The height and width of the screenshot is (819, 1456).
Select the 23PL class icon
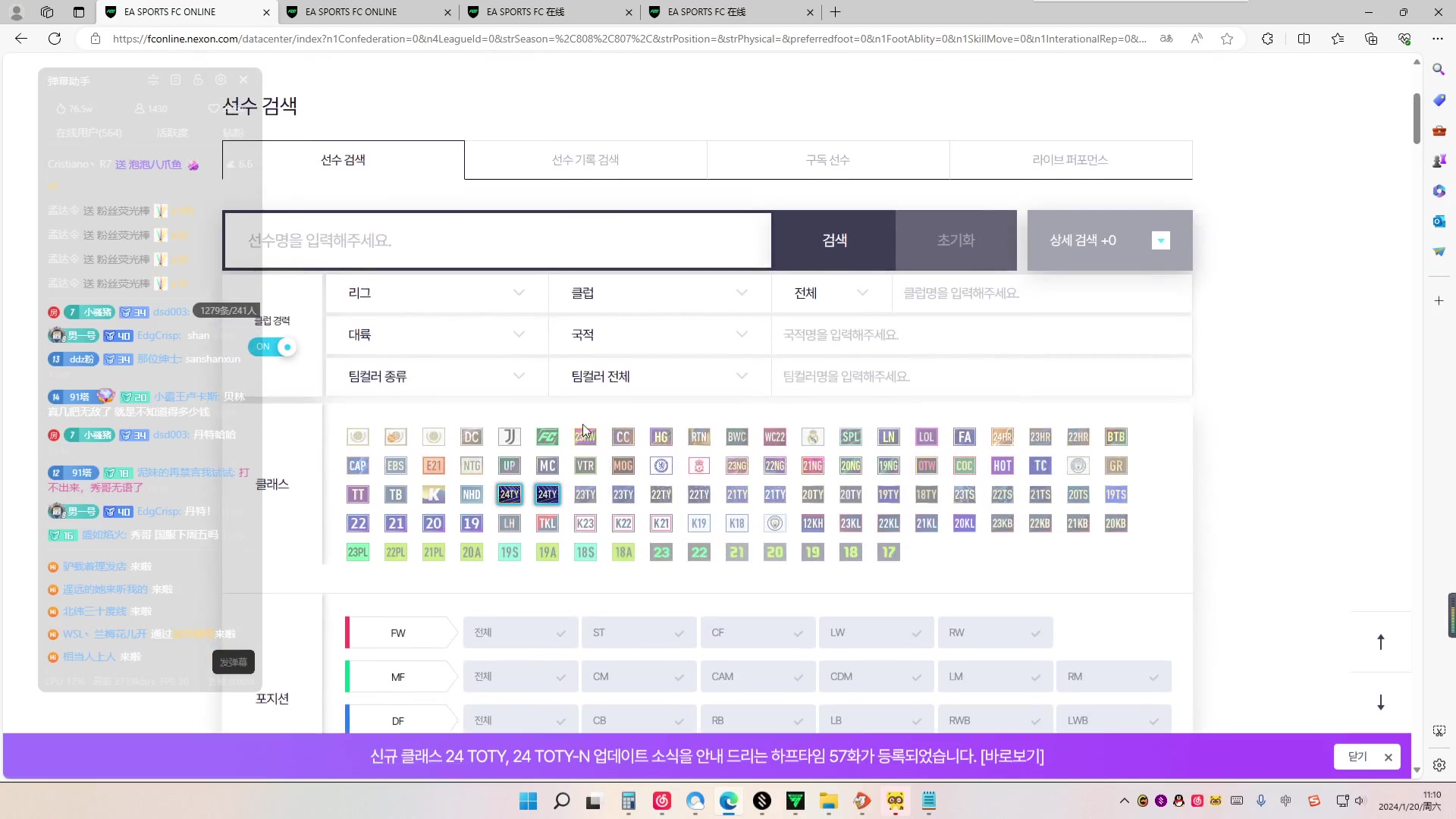tap(358, 552)
